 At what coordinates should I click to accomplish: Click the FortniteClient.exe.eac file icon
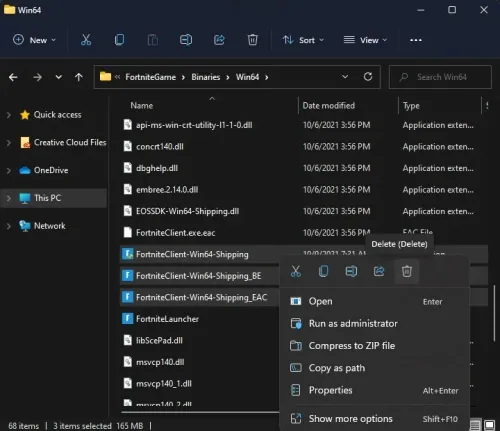(127, 233)
